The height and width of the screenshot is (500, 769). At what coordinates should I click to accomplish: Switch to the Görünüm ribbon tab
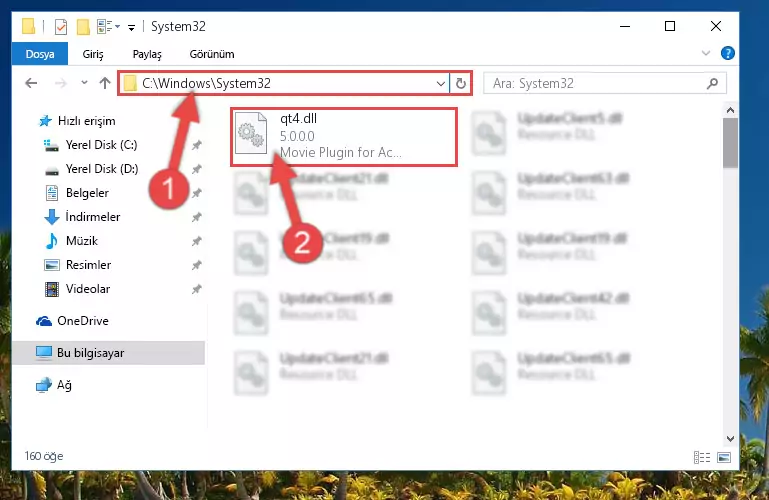(x=212, y=54)
